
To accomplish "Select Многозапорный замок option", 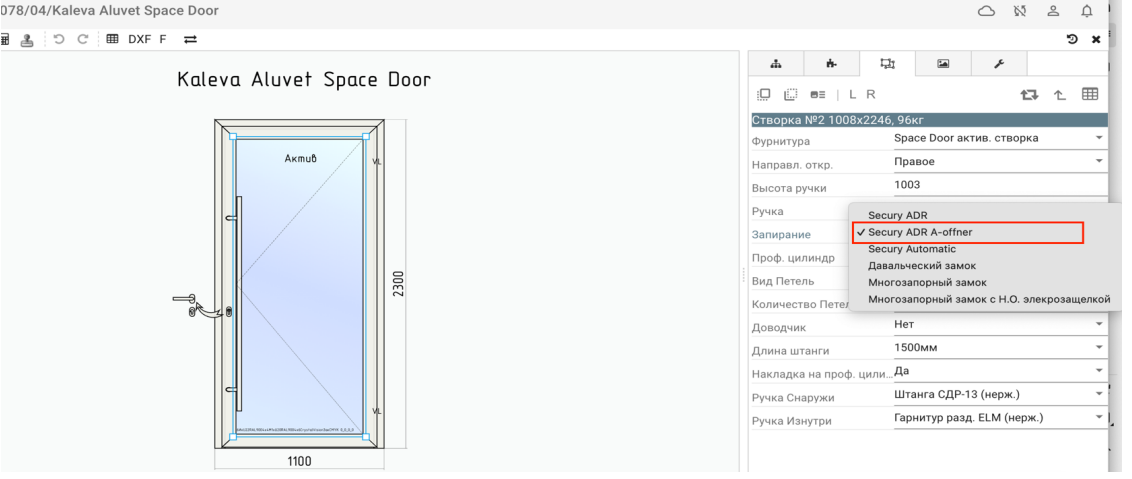I will coord(927,282).
